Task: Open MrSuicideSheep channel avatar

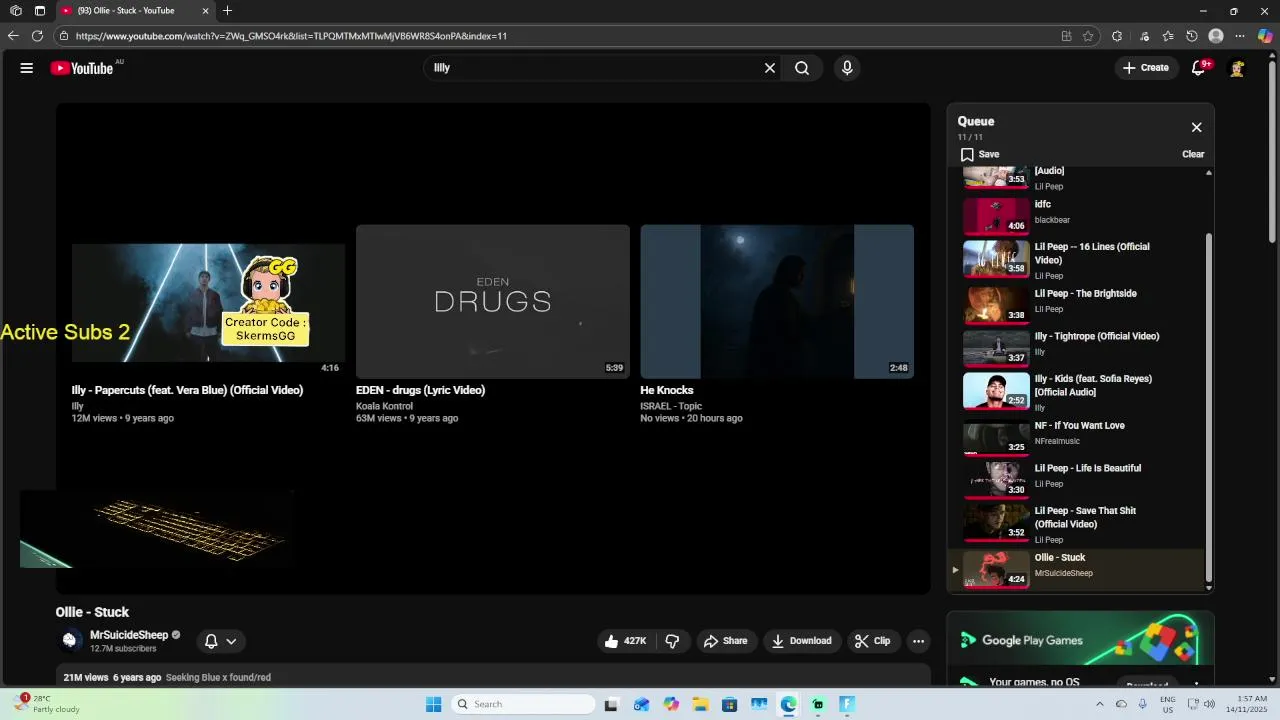Action: click(x=69, y=640)
